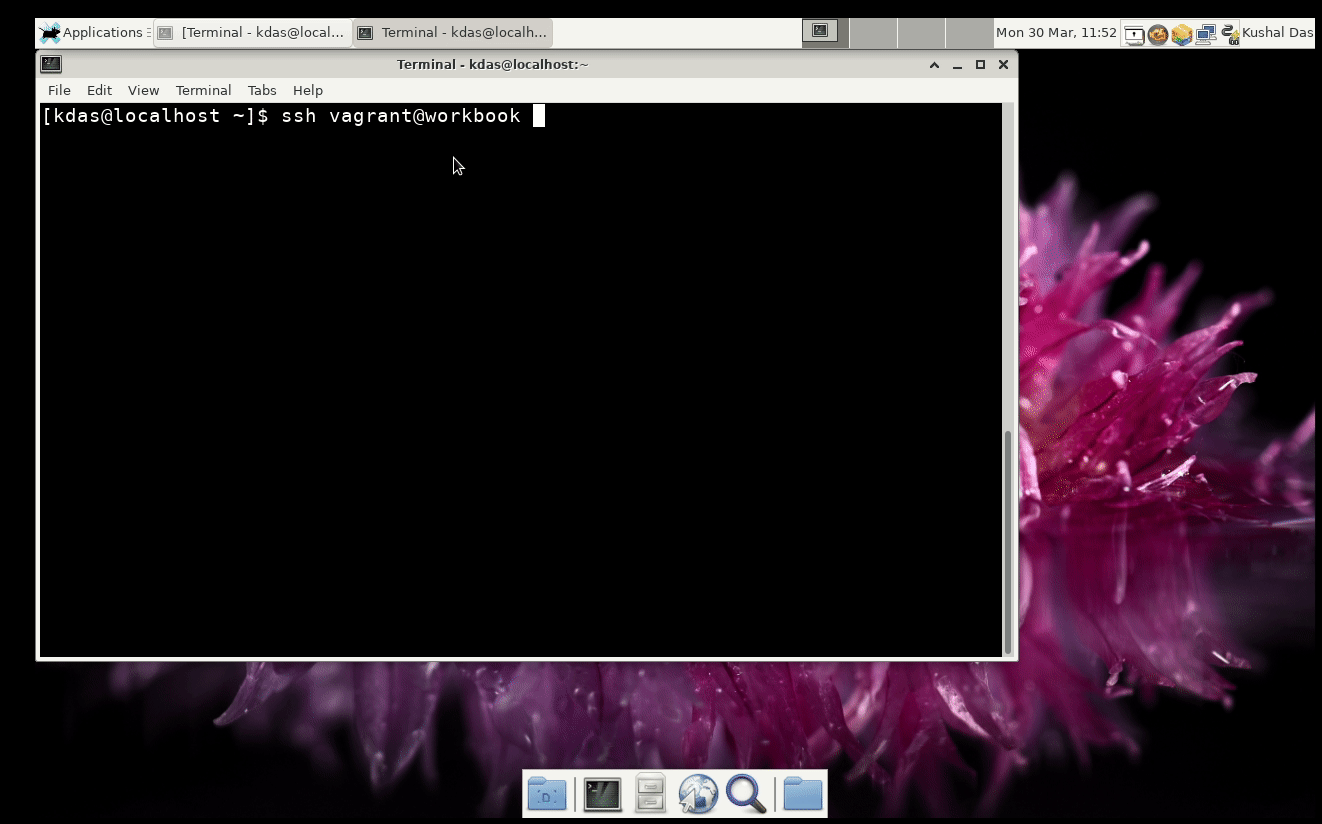
Task: Open the Kushal Das user menu
Action: (x=1277, y=33)
